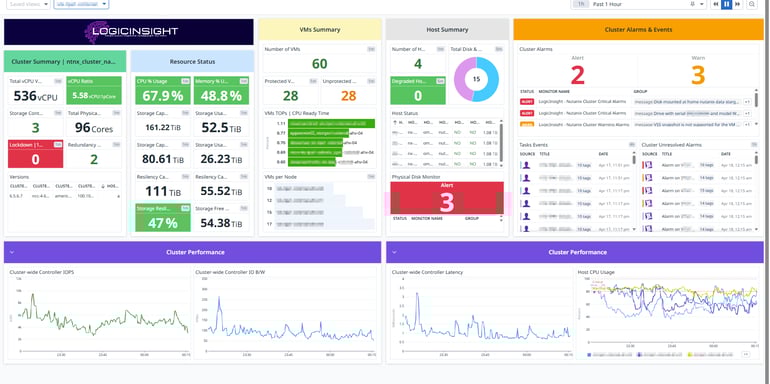This screenshot has height=384, width=770.
Task: Click the magnifier search icon at top right
Action: (752, 4)
